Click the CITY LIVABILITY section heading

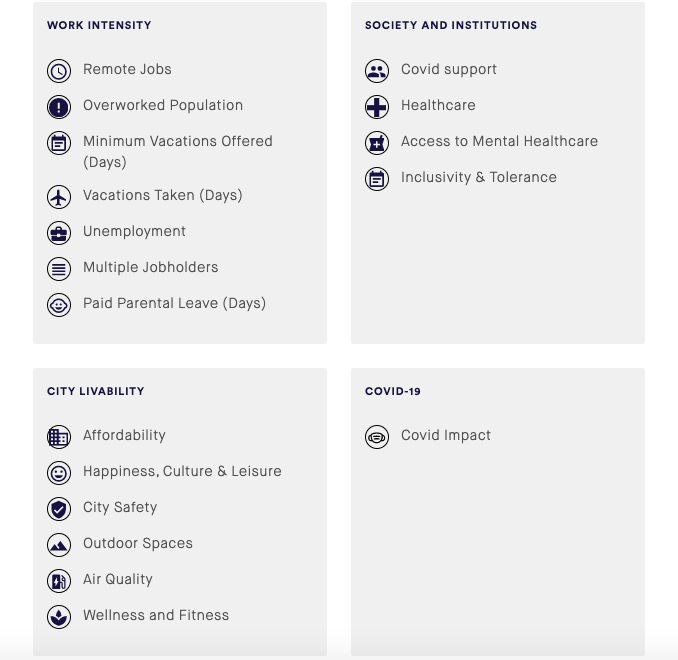[x=96, y=391]
